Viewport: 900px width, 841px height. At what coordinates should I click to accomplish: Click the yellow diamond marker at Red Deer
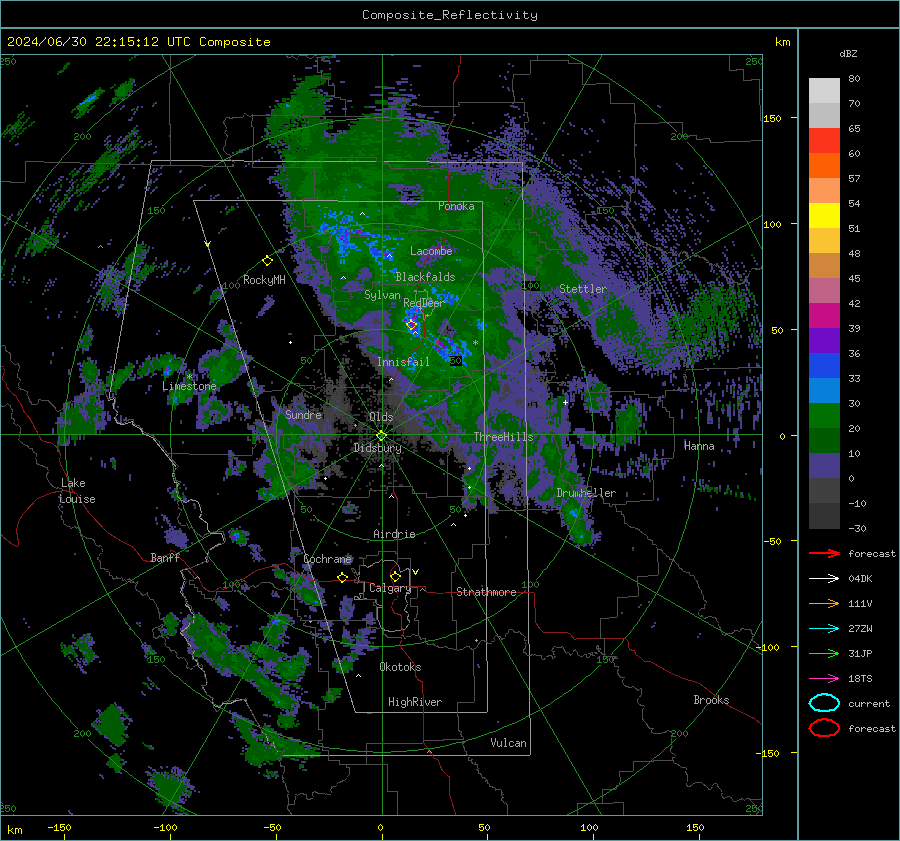click(x=411, y=325)
